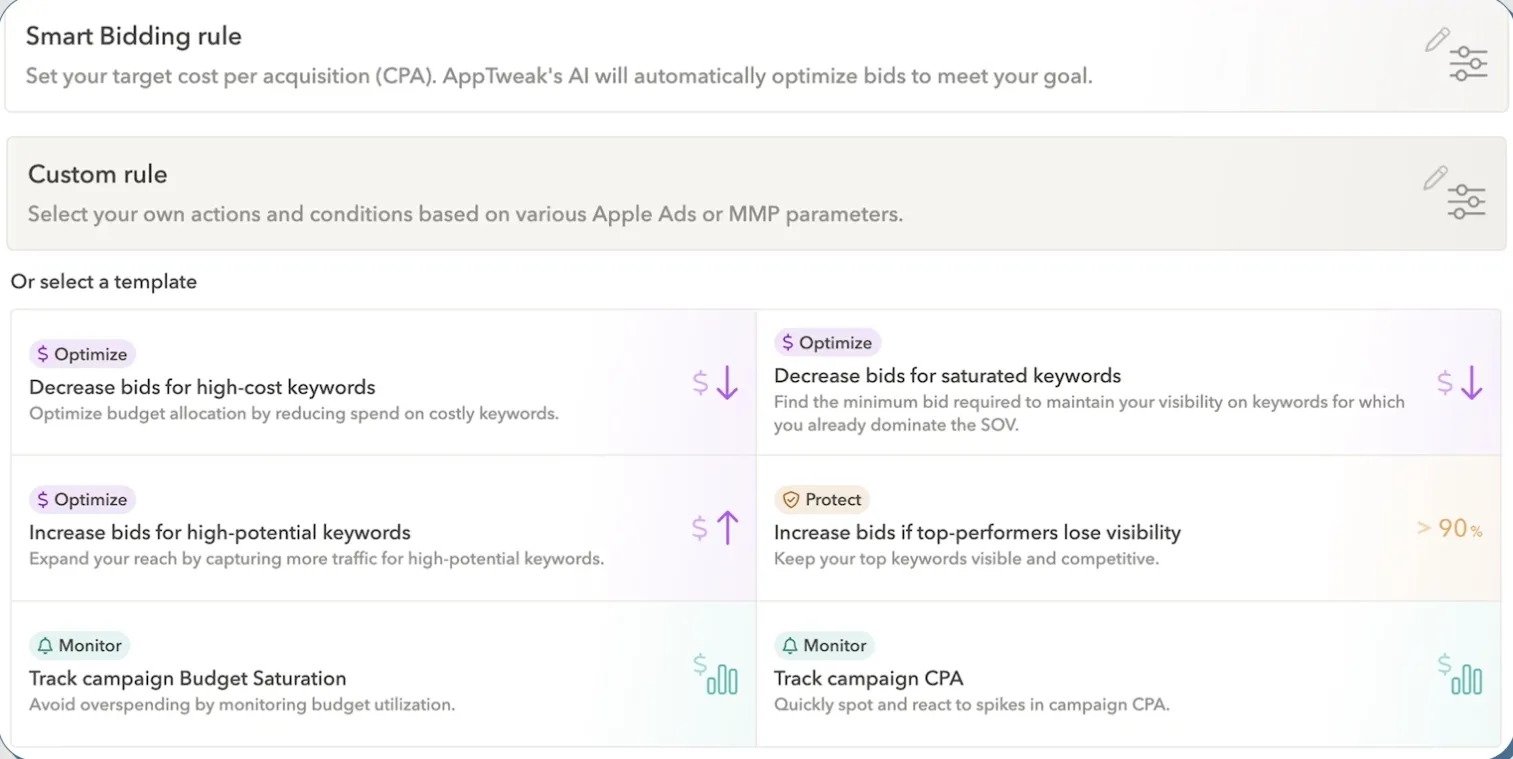Click the dollar-up arrow icon for high-potential keywords
The height and width of the screenshot is (759, 1513).
pyautogui.click(x=713, y=527)
